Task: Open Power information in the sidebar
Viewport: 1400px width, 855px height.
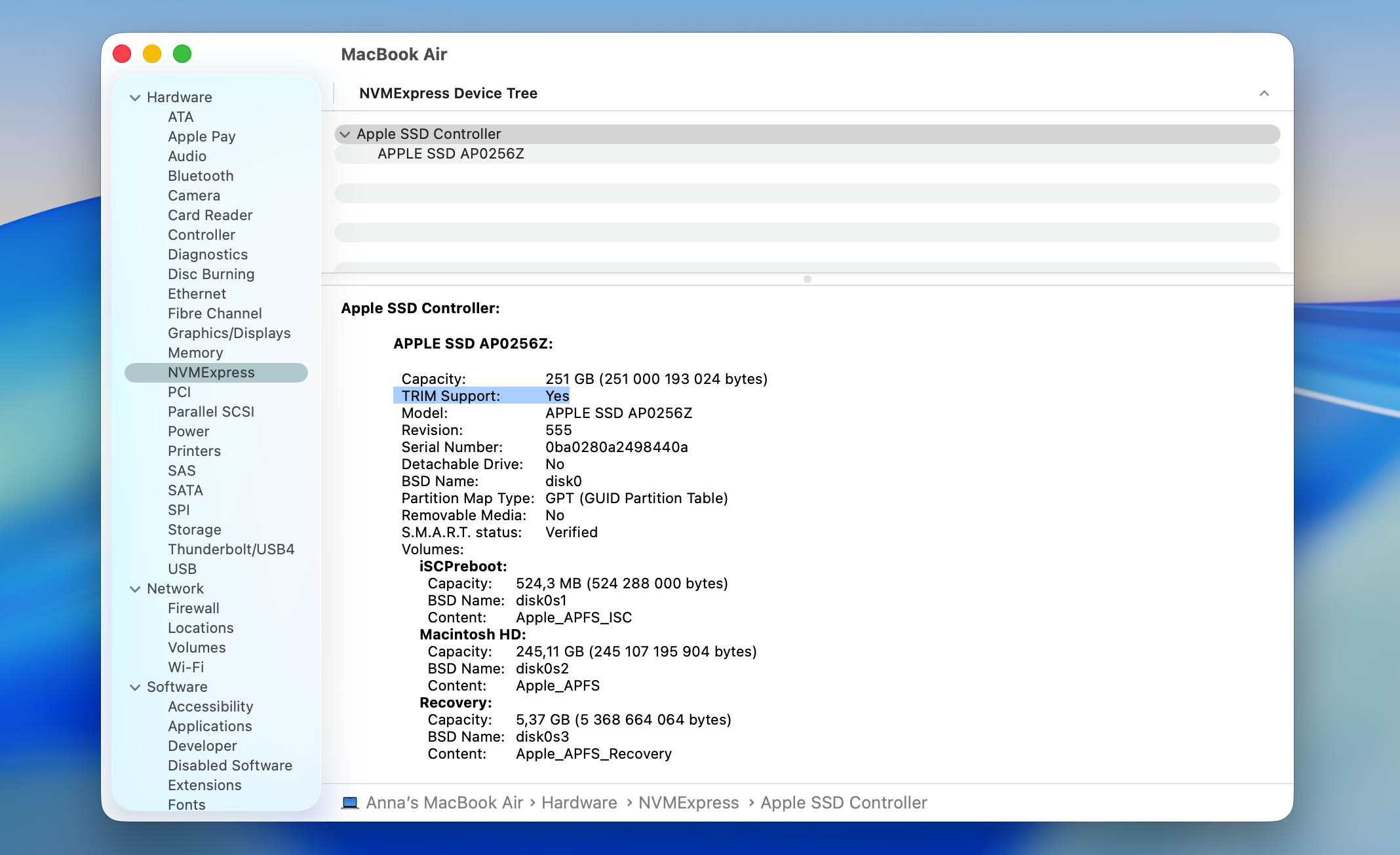Action: 188,432
